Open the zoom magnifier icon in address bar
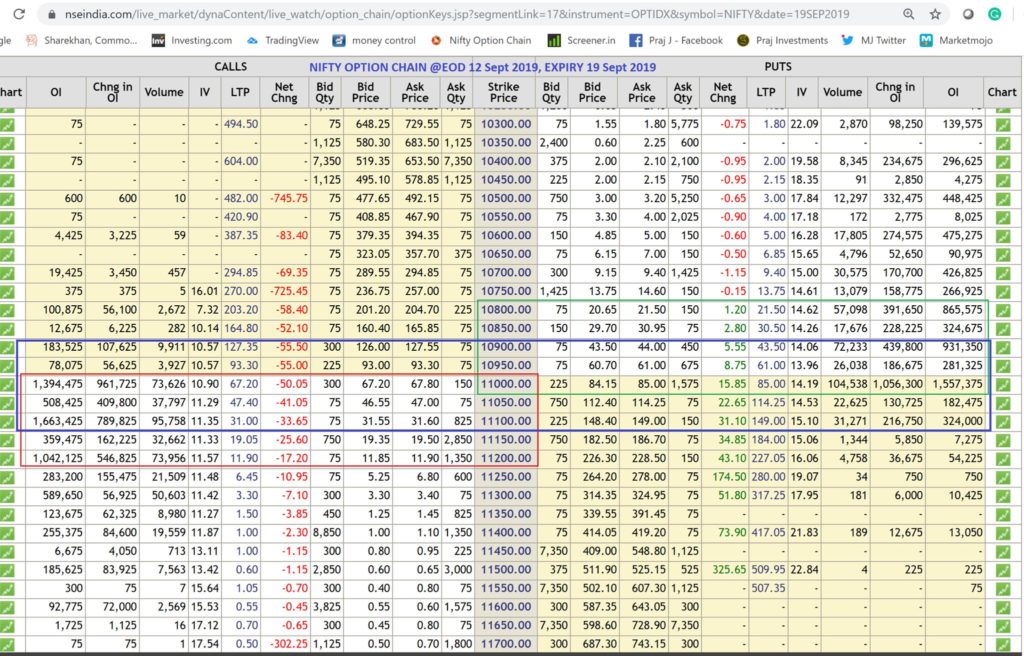 pyautogui.click(x=908, y=14)
